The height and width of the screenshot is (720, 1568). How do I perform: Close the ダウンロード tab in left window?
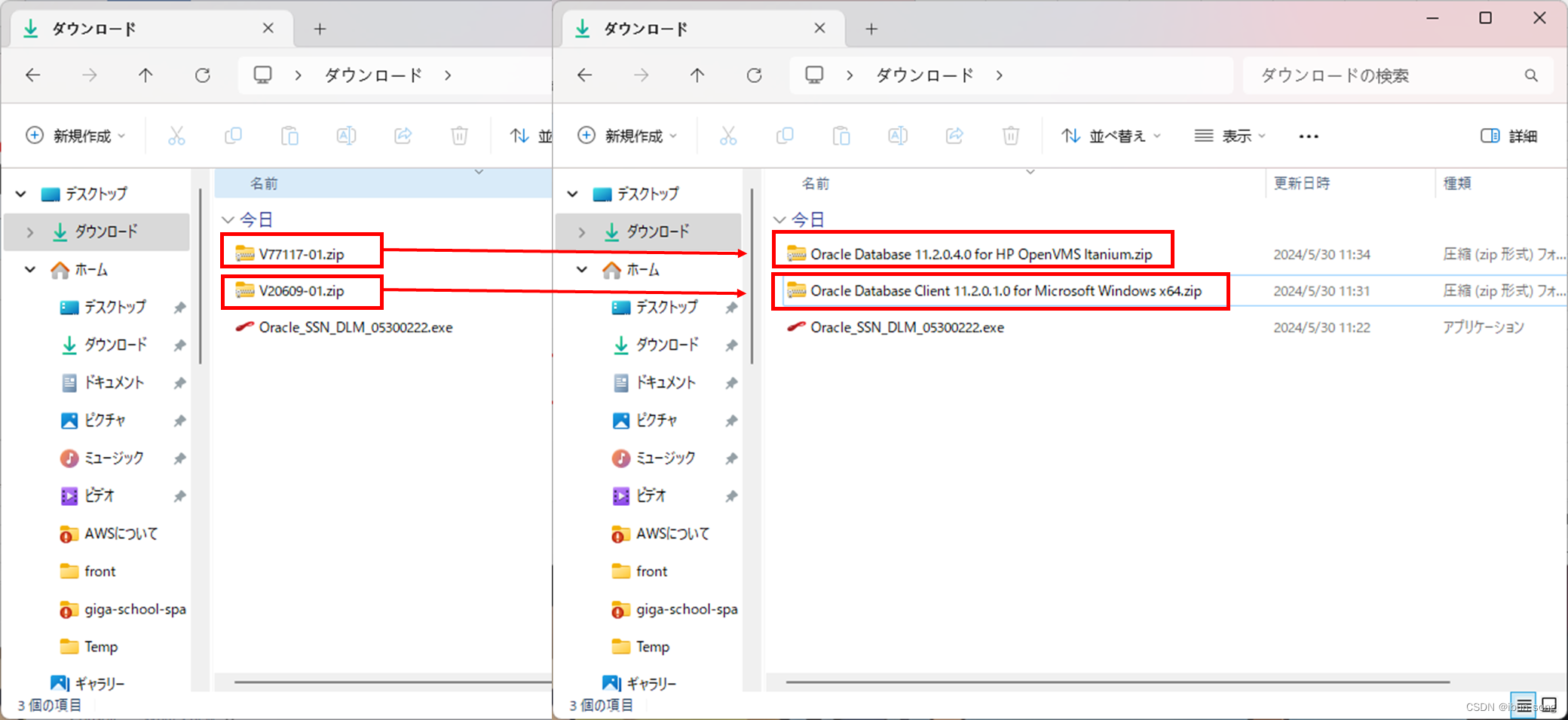coord(268,28)
